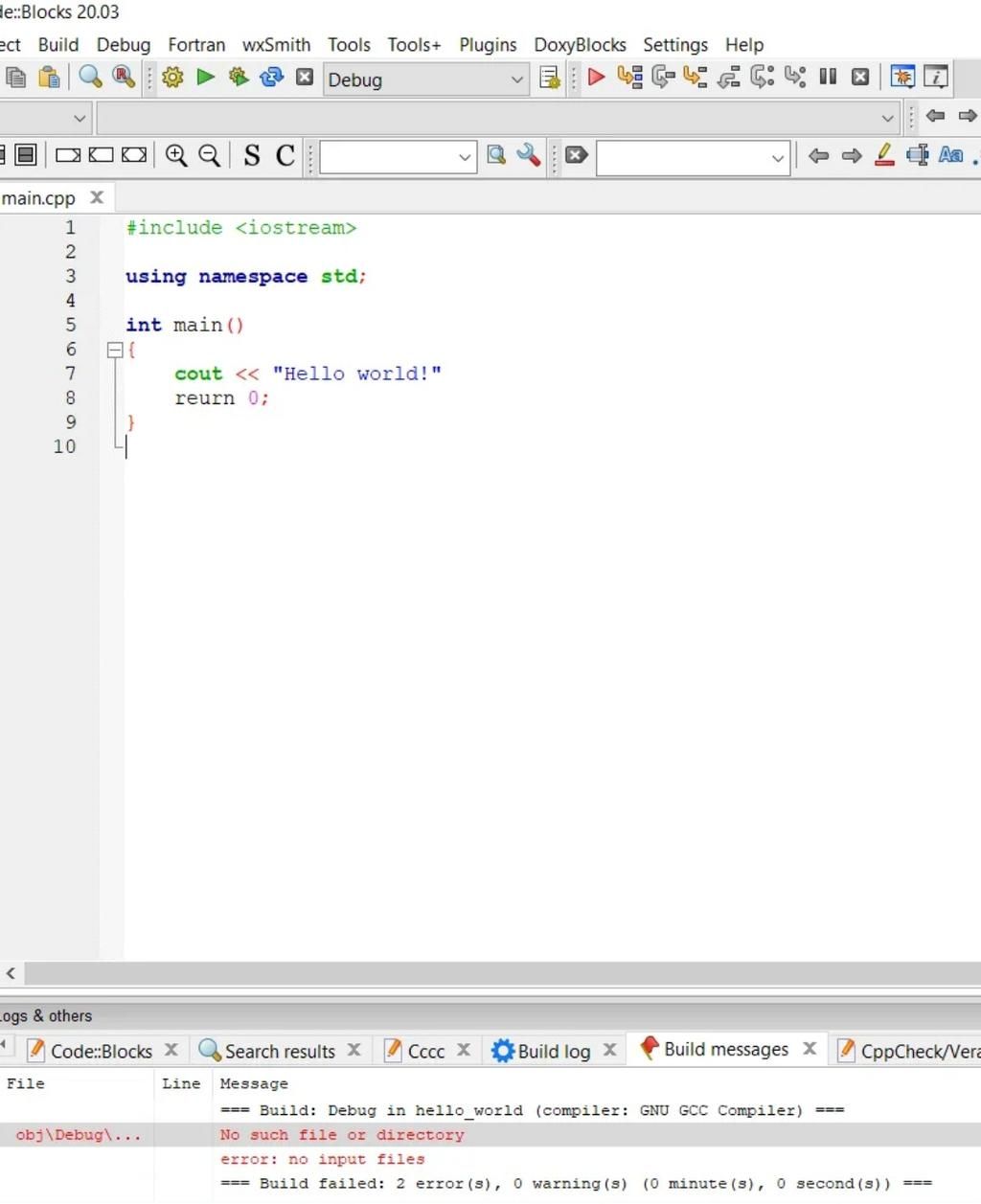This screenshot has height=1204, width=981.
Task: Click the Build and run icon
Action: (239, 78)
